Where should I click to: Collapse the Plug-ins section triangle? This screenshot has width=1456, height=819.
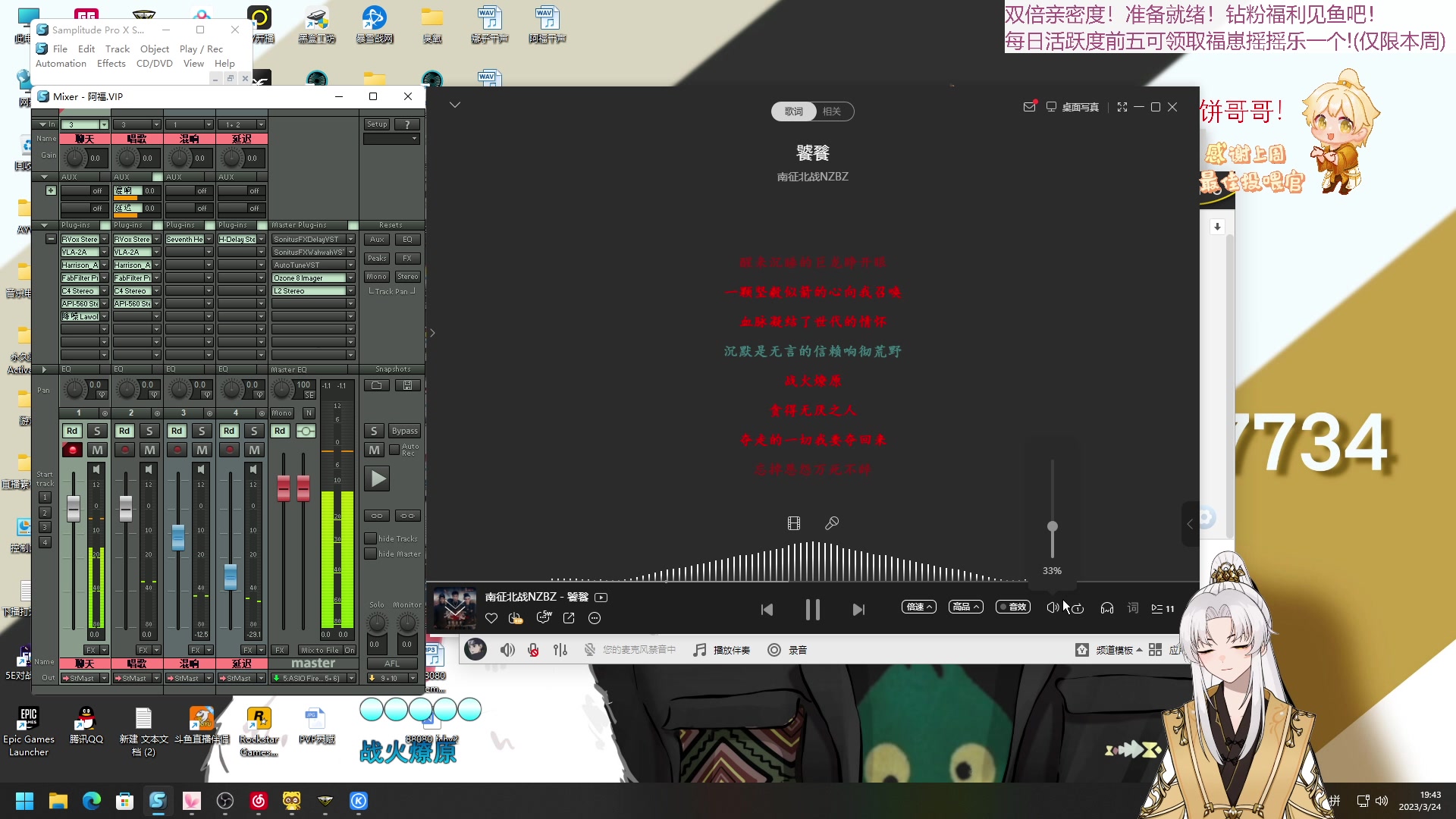44,225
